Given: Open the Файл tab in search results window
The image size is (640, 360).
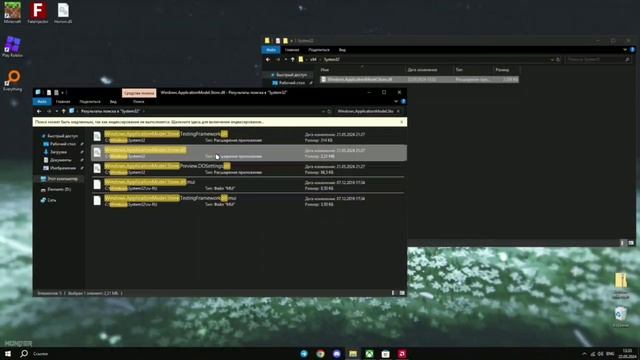Looking at the screenshot, I should tap(42, 102).
